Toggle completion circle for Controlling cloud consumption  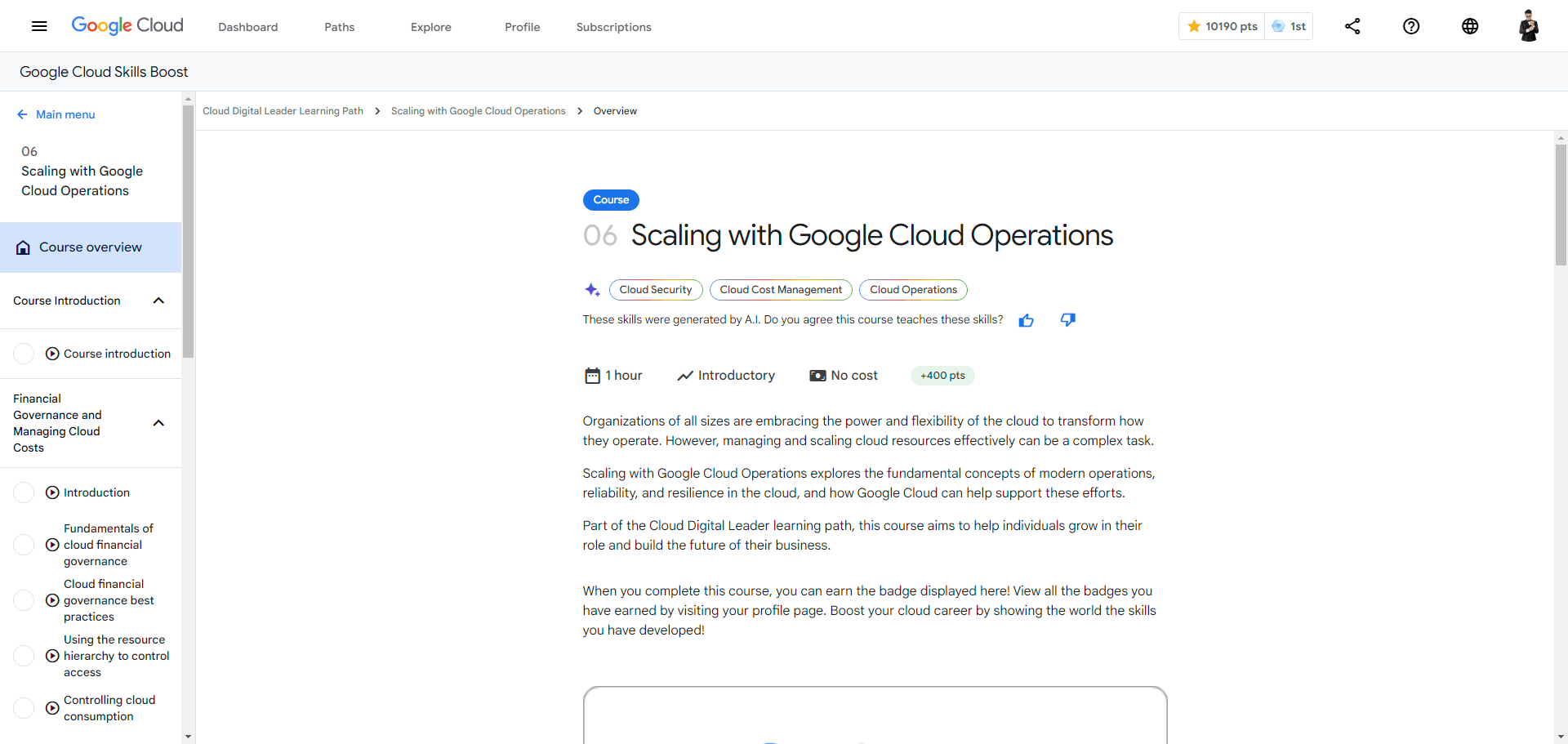click(x=24, y=708)
